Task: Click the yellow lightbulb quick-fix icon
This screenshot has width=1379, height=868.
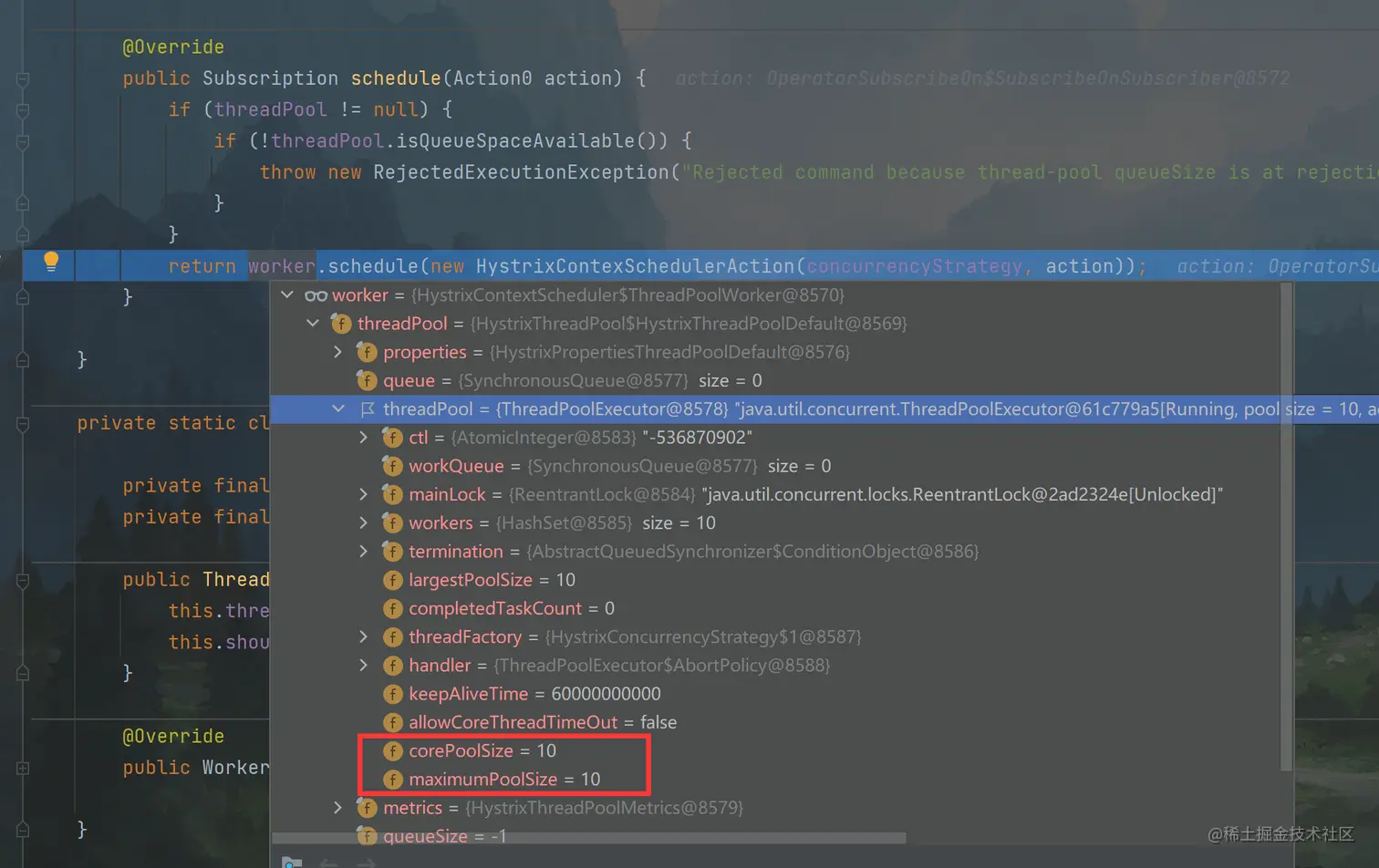Action: [51, 263]
